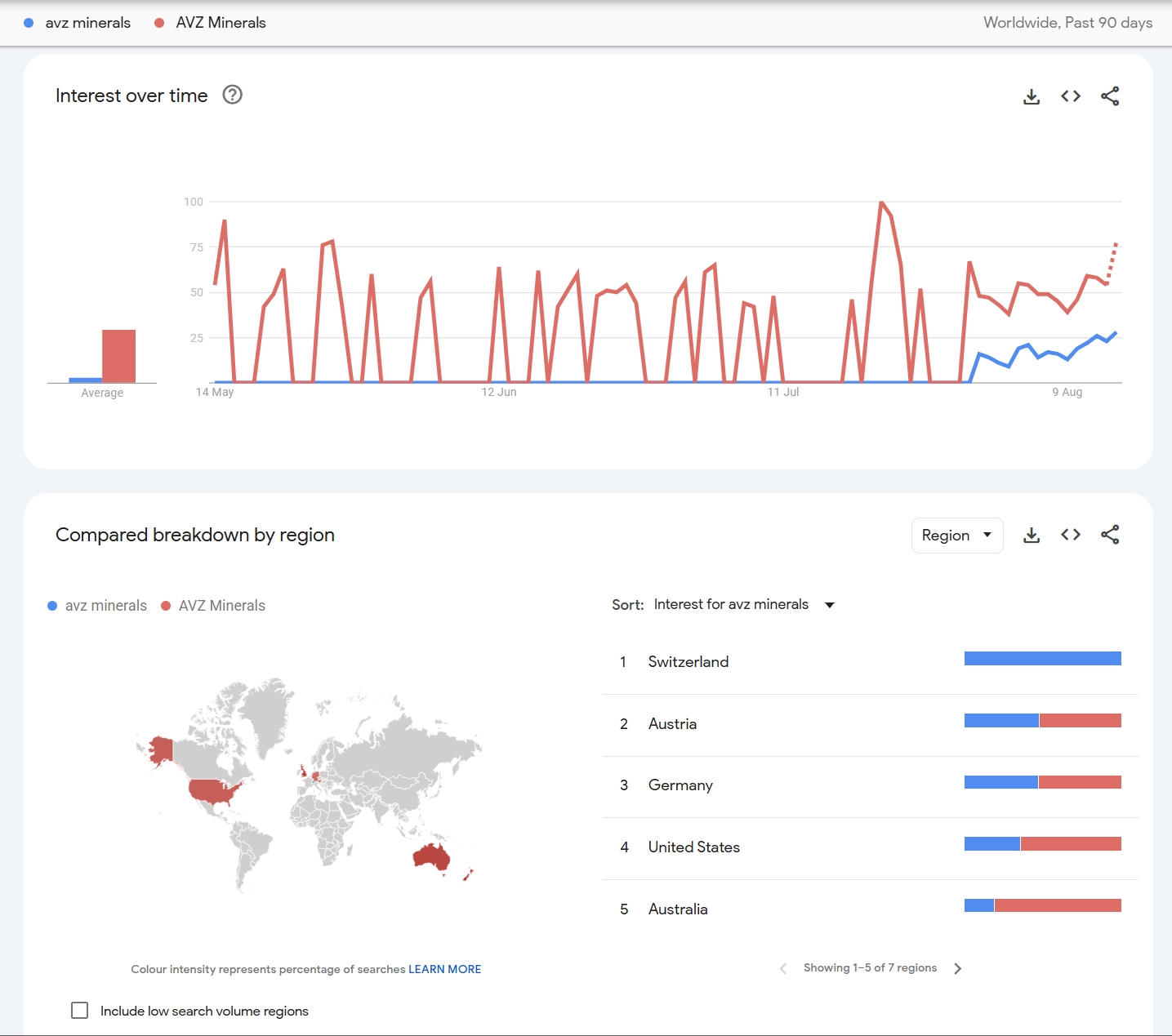1172x1036 pixels.
Task: Click the 12 Jun axis label
Action: click(x=499, y=392)
